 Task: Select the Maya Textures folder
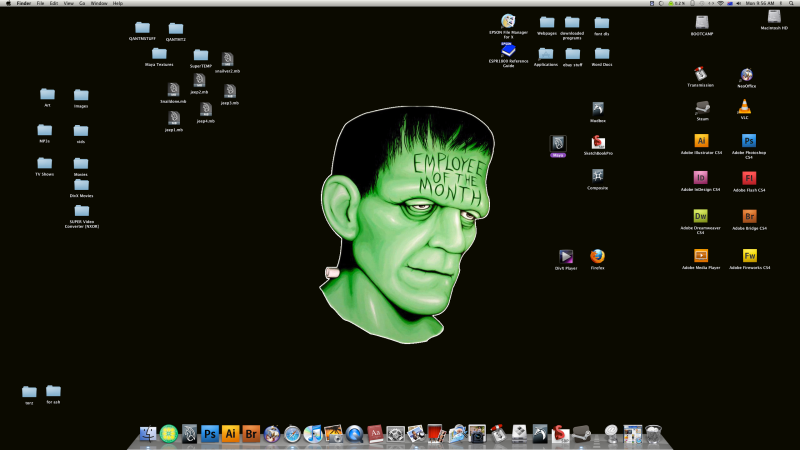(159, 54)
